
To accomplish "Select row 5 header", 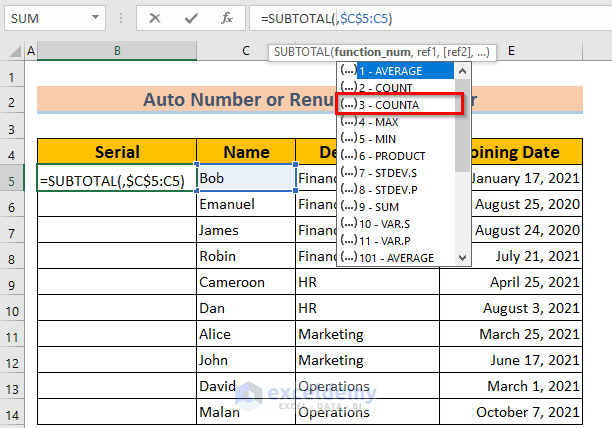I will coord(12,180).
